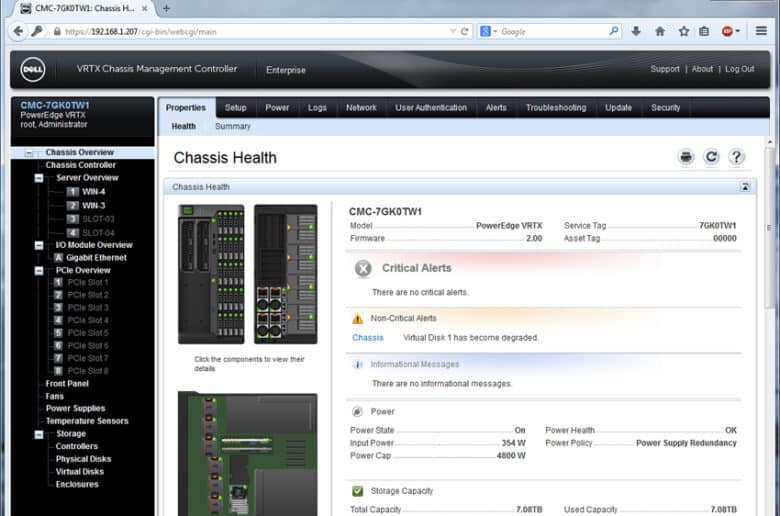Click the Critical Alerts X icon
Image resolution: width=780 pixels, height=516 pixels.
[363, 269]
